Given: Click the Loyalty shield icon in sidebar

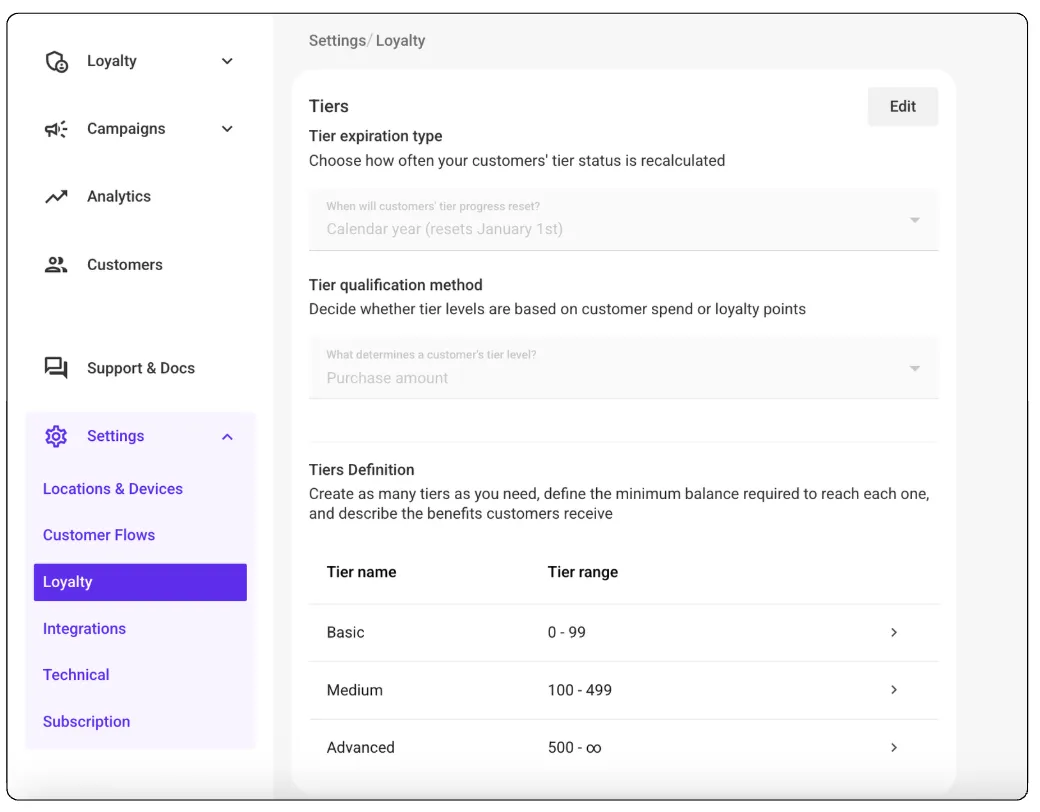Looking at the screenshot, I should pyautogui.click(x=56, y=61).
